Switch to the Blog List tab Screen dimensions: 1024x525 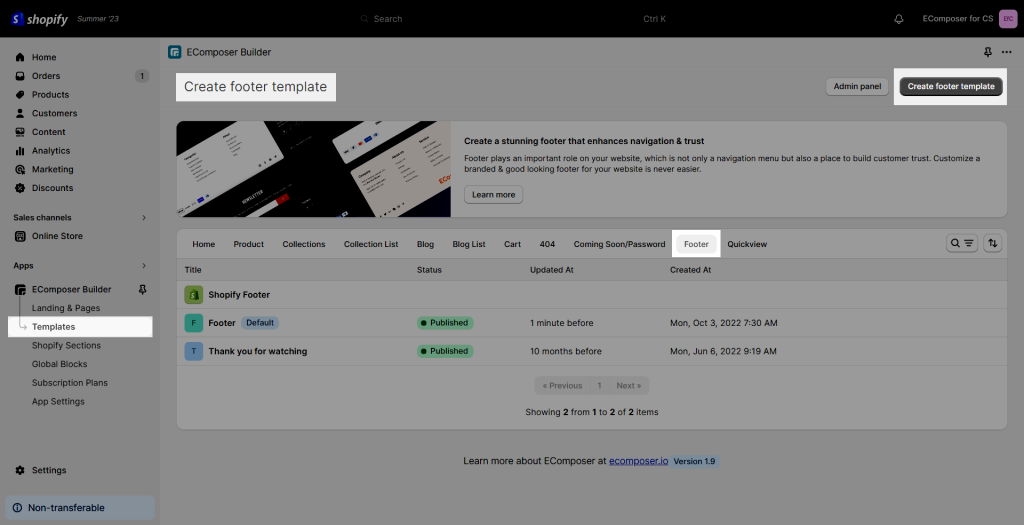click(x=469, y=244)
